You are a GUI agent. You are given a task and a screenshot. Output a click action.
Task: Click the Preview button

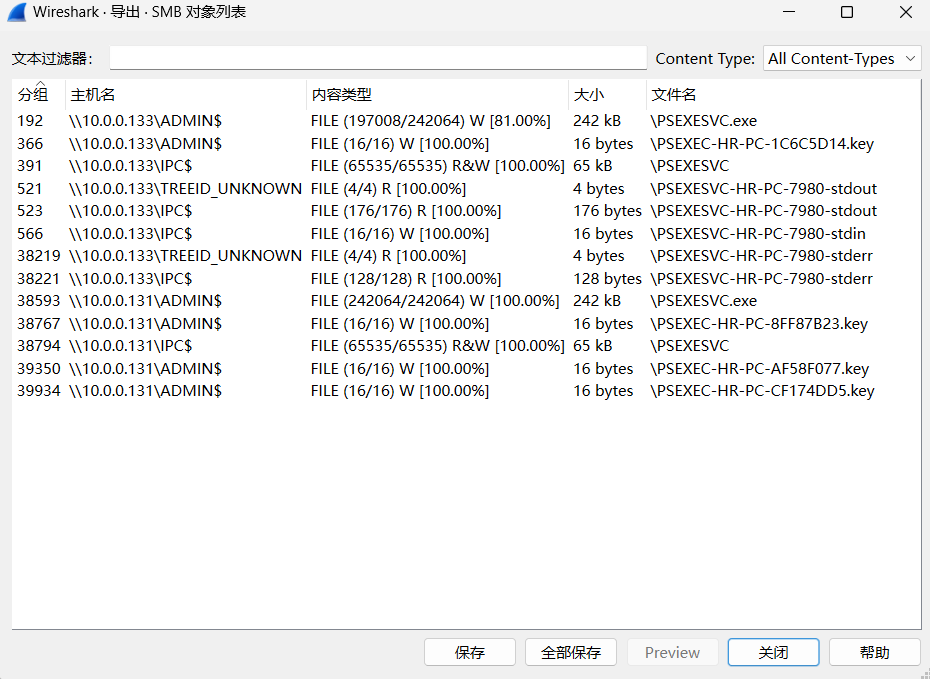click(x=672, y=652)
